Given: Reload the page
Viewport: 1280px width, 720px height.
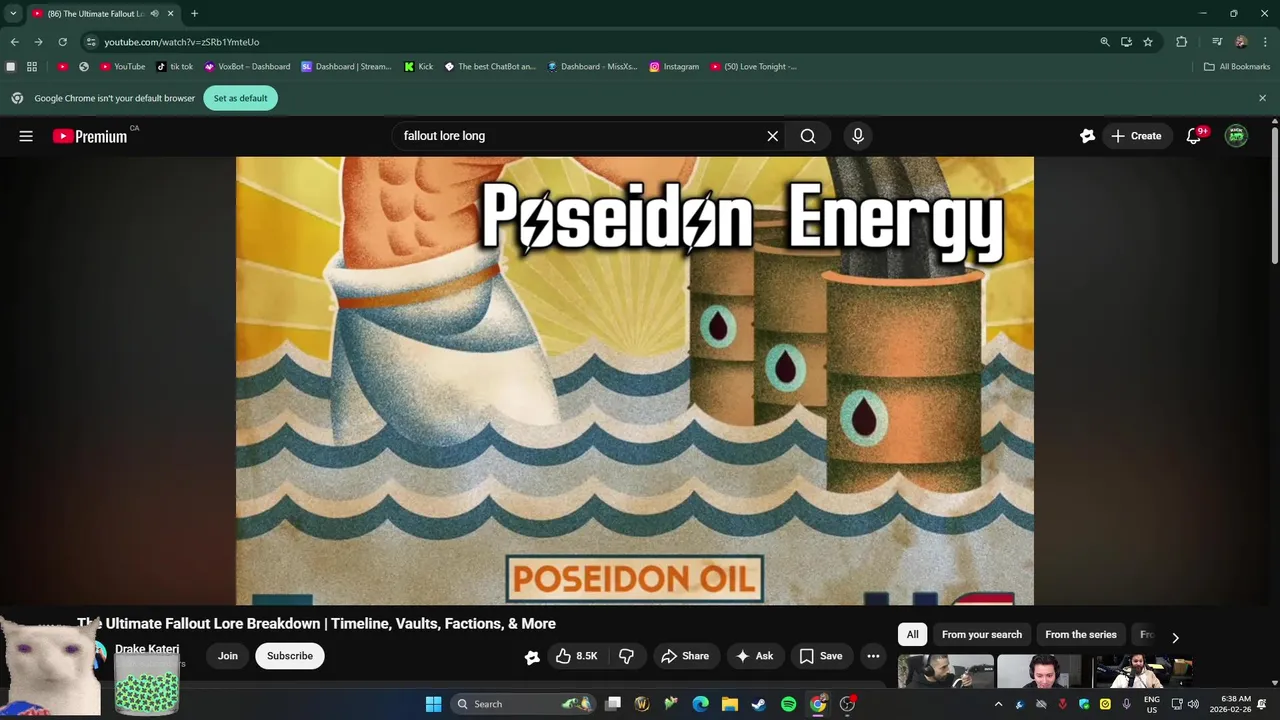Looking at the screenshot, I should (62, 42).
